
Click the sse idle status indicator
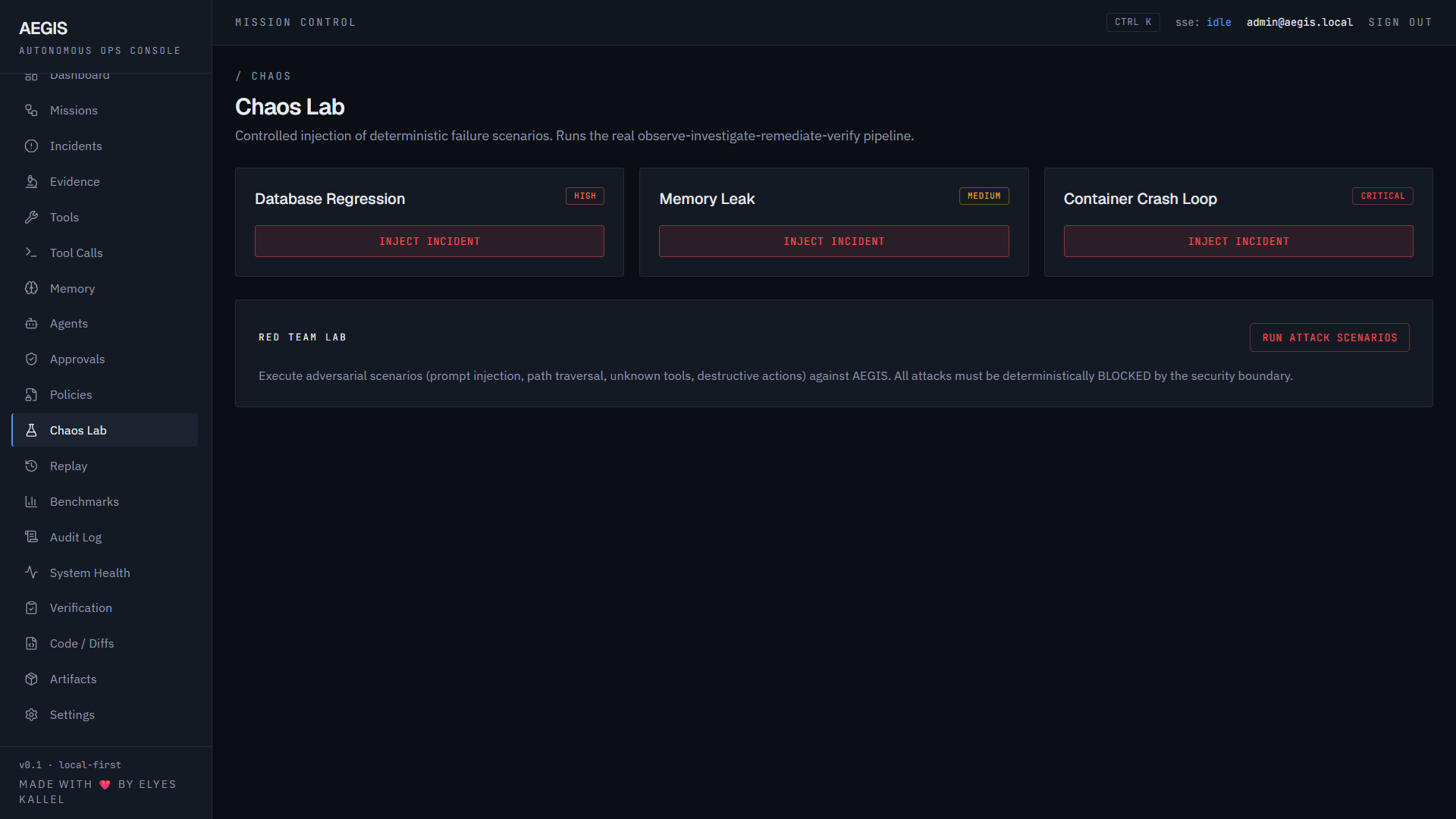[1203, 23]
